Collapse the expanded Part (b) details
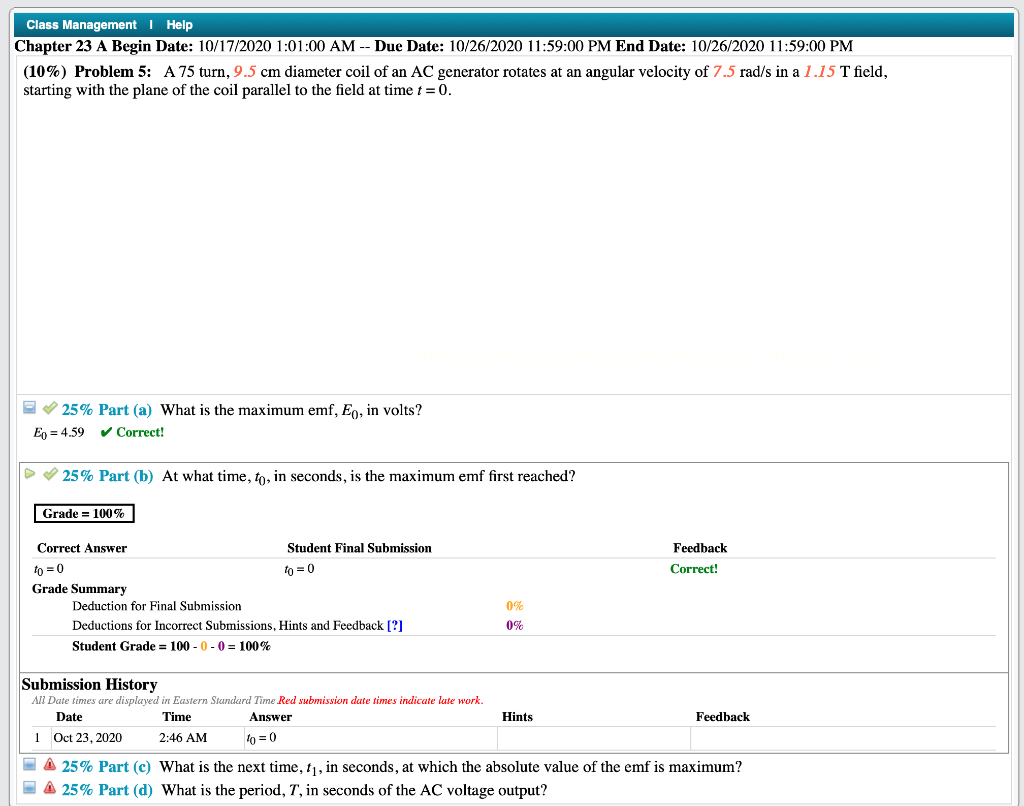Screen dimensions: 1024x806 point(31,474)
